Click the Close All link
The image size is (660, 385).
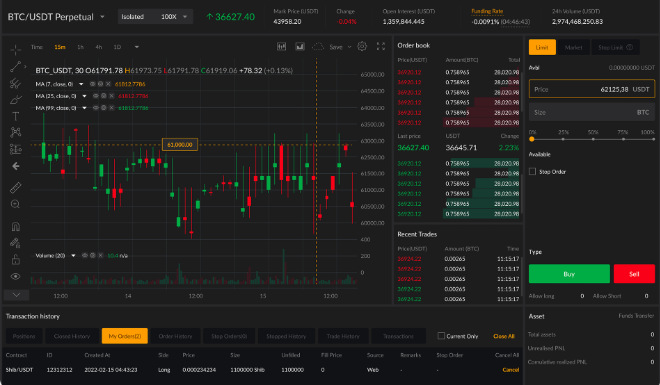(x=504, y=336)
